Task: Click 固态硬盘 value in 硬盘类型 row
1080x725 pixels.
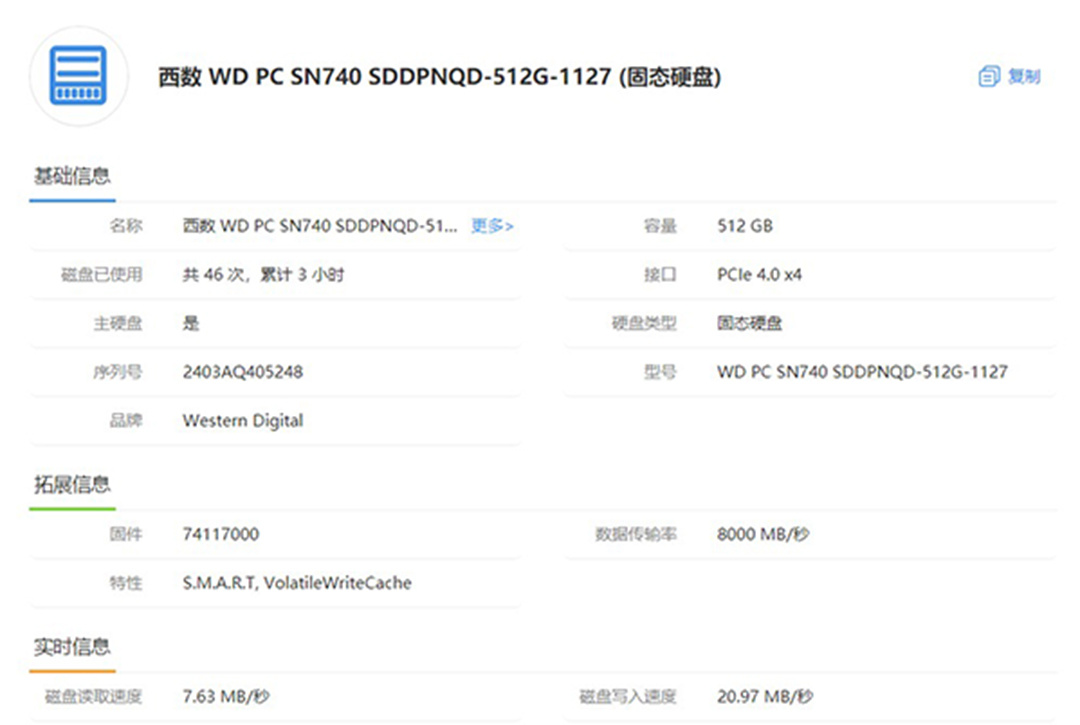Action: pos(749,323)
